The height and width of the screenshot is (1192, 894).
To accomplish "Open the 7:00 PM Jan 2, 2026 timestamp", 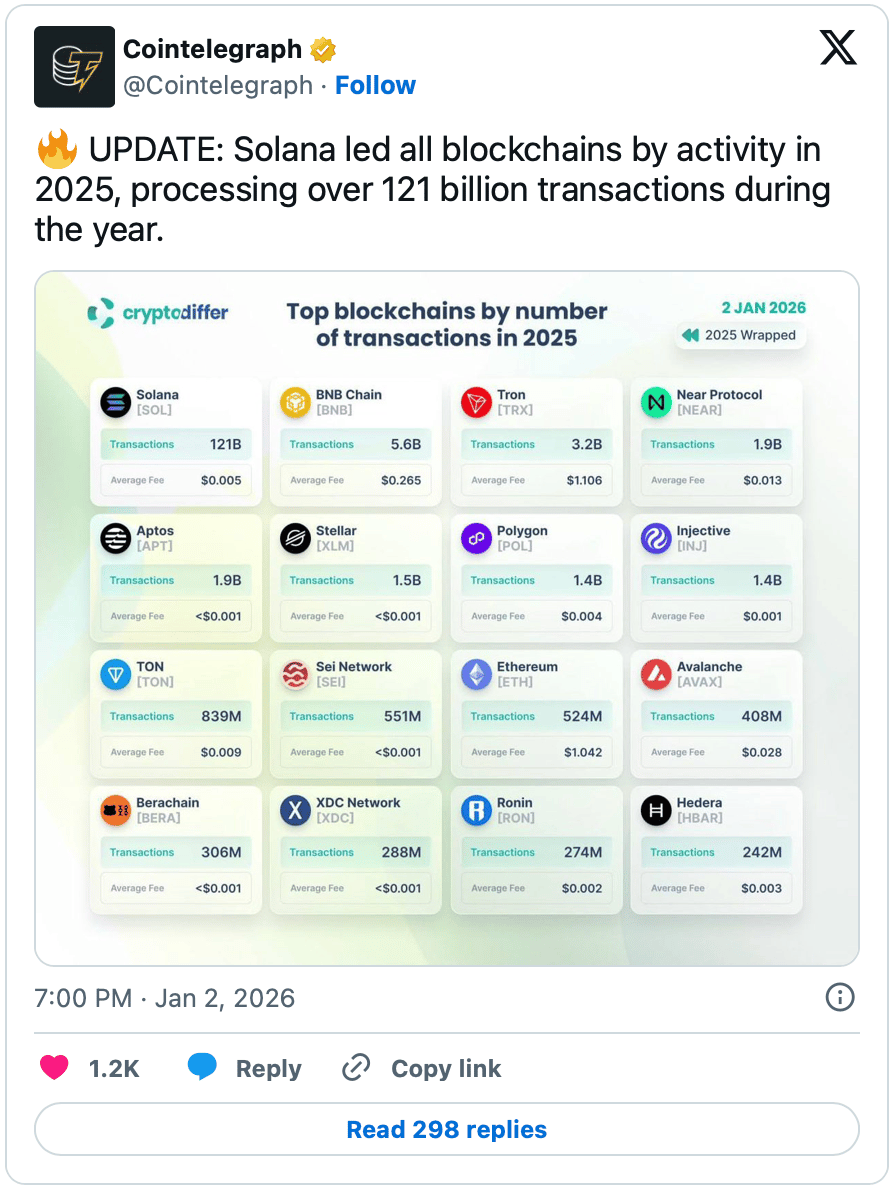I will coord(165,997).
